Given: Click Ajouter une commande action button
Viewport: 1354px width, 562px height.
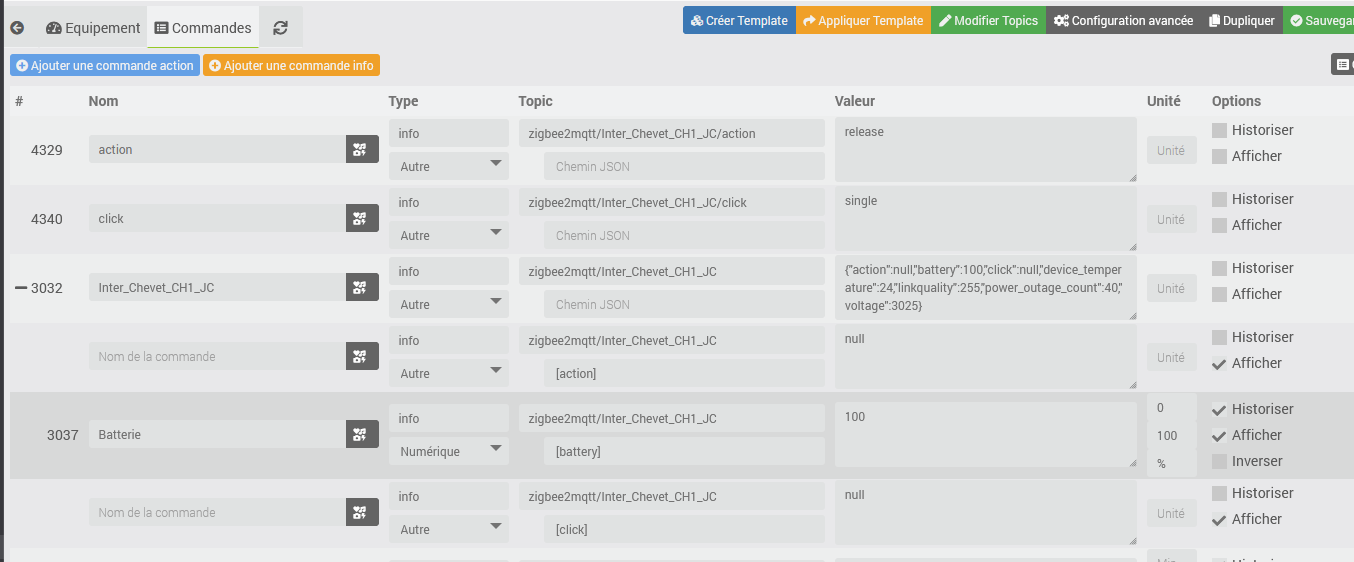Looking at the screenshot, I should pyautogui.click(x=104, y=65).
